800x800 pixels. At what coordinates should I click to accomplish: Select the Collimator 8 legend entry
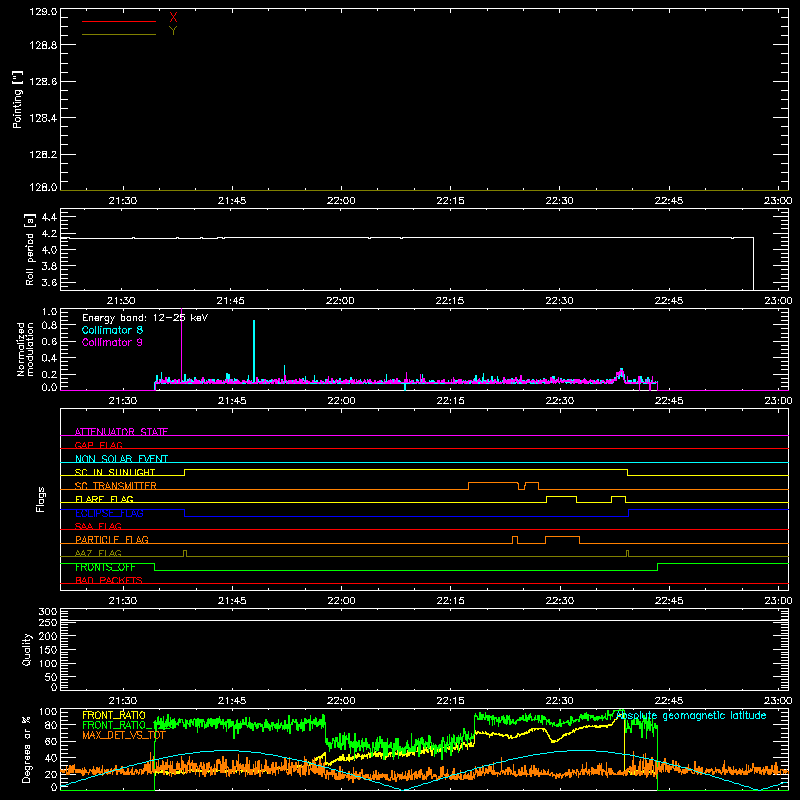point(112,330)
